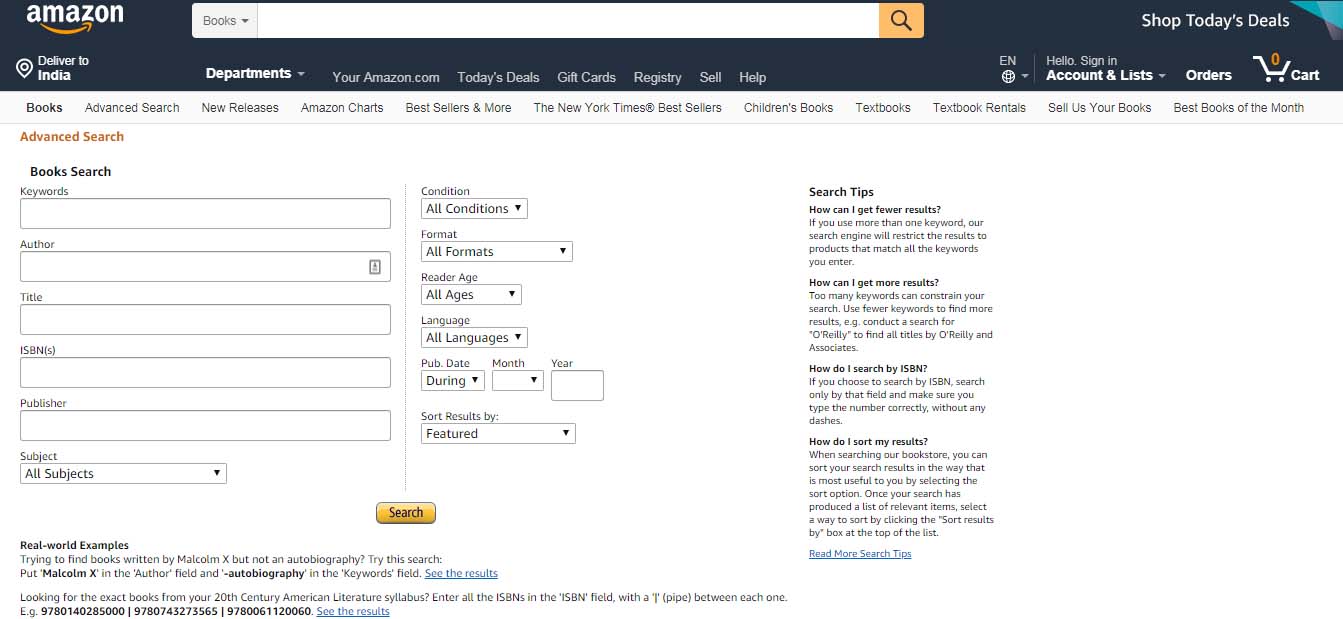This screenshot has width=1343, height=619.
Task: Click Read More Search Tips
Action: click(x=859, y=553)
